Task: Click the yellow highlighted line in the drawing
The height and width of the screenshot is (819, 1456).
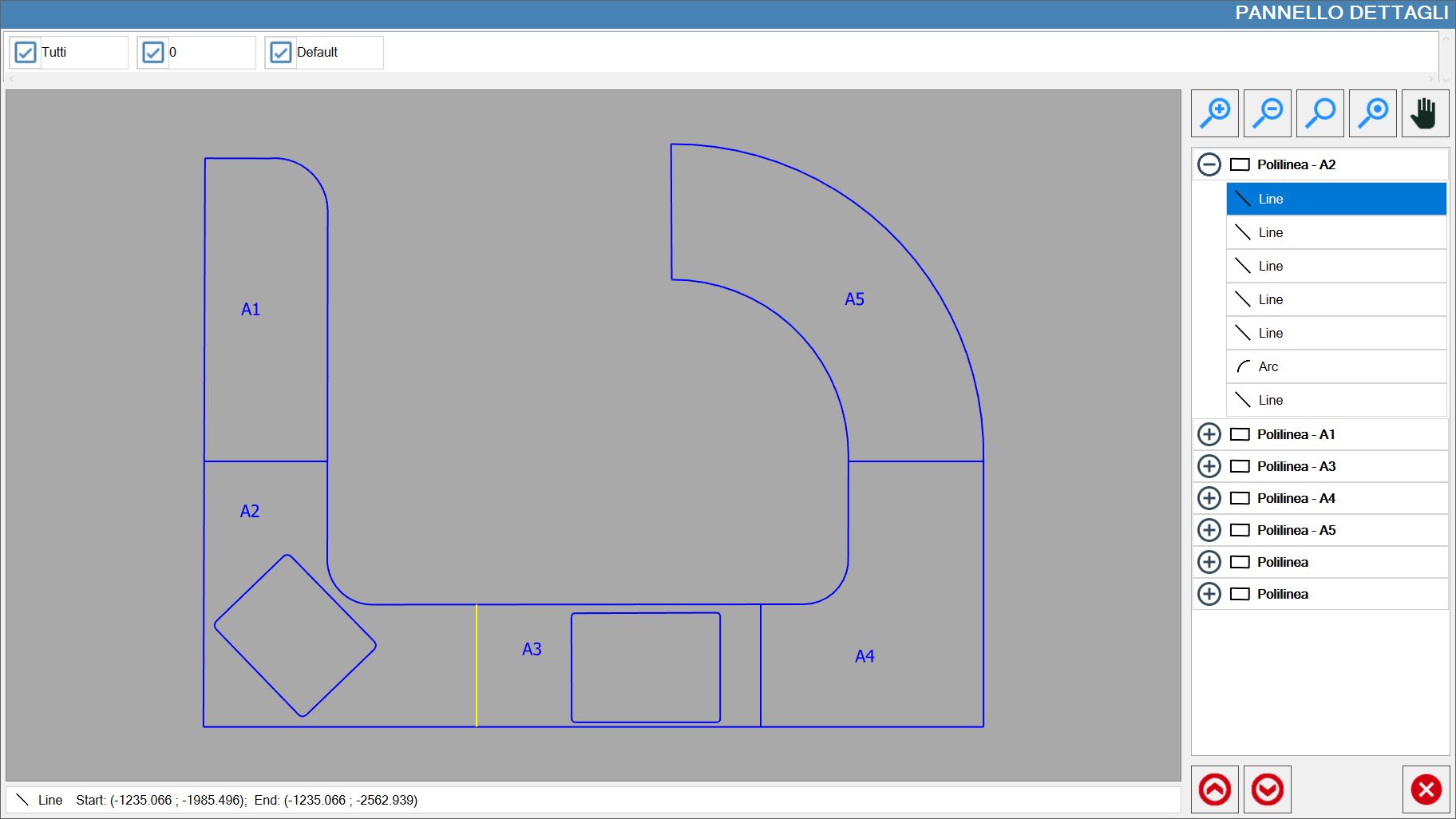Action: (x=477, y=666)
